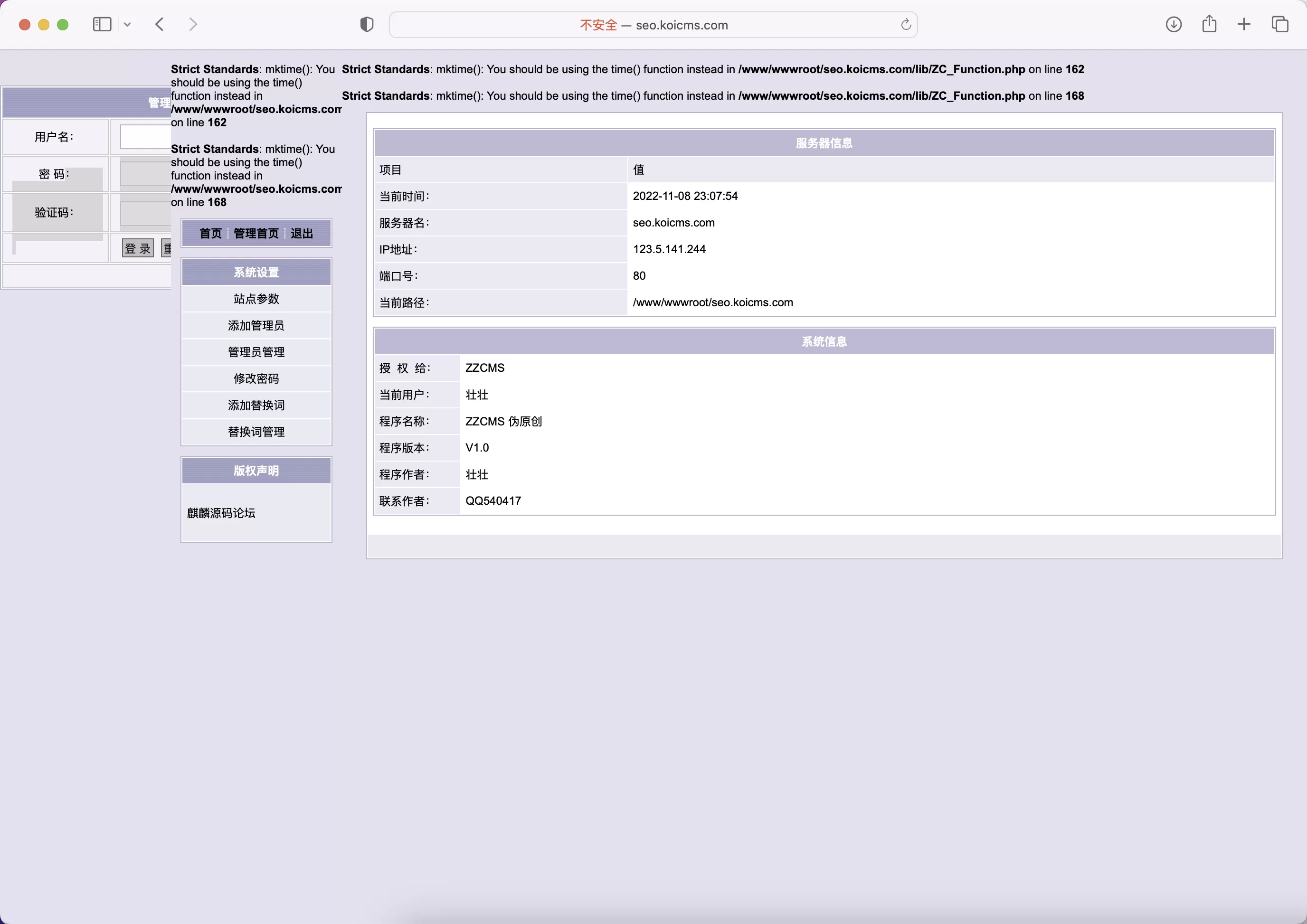Image resolution: width=1307 pixels, height=924 pixels.
Task: Click the 端口号 label cell
Action: click(x=501, y=276)
